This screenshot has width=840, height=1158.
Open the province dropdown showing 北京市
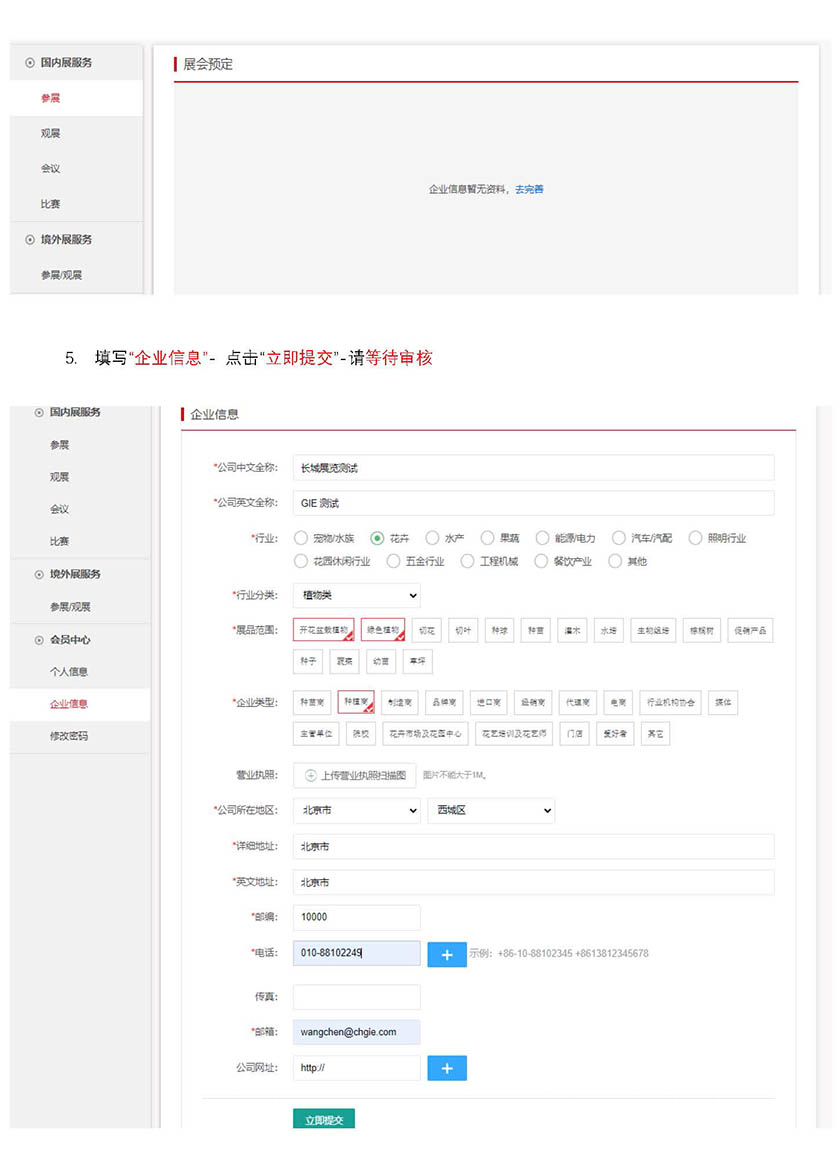356,811
